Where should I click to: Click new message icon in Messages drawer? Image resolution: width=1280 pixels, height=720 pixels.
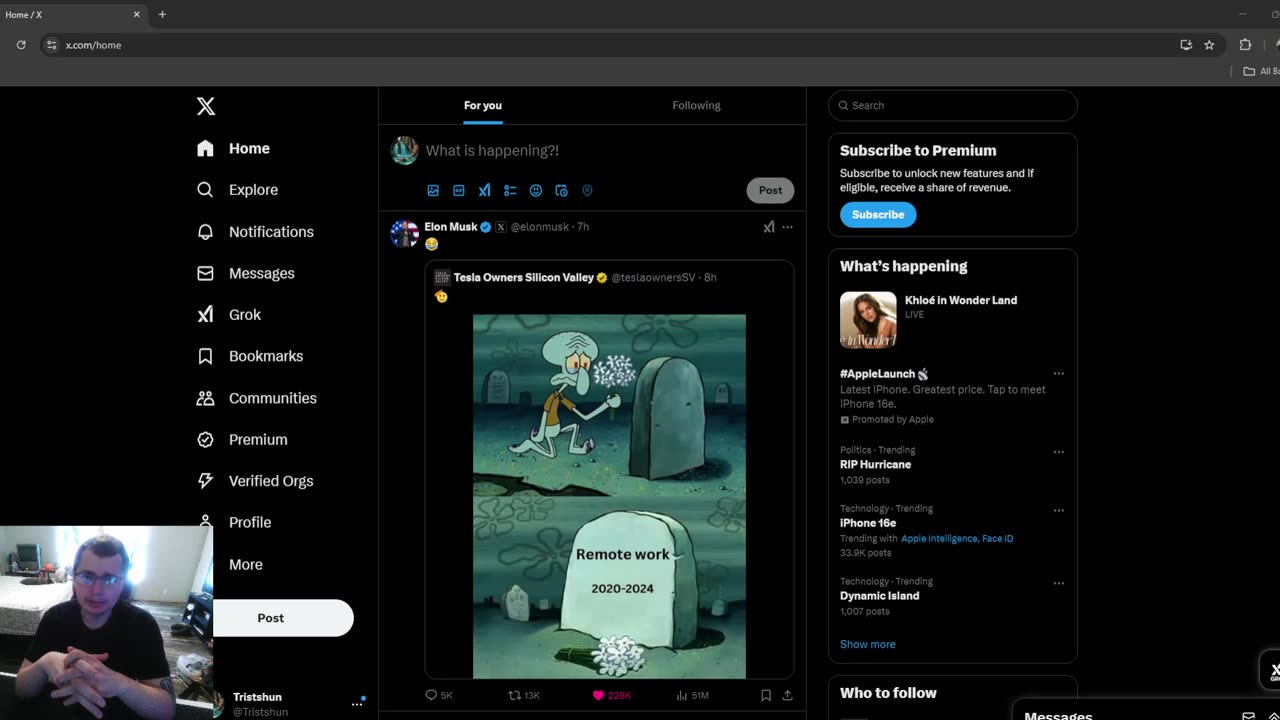(1248, 716)
